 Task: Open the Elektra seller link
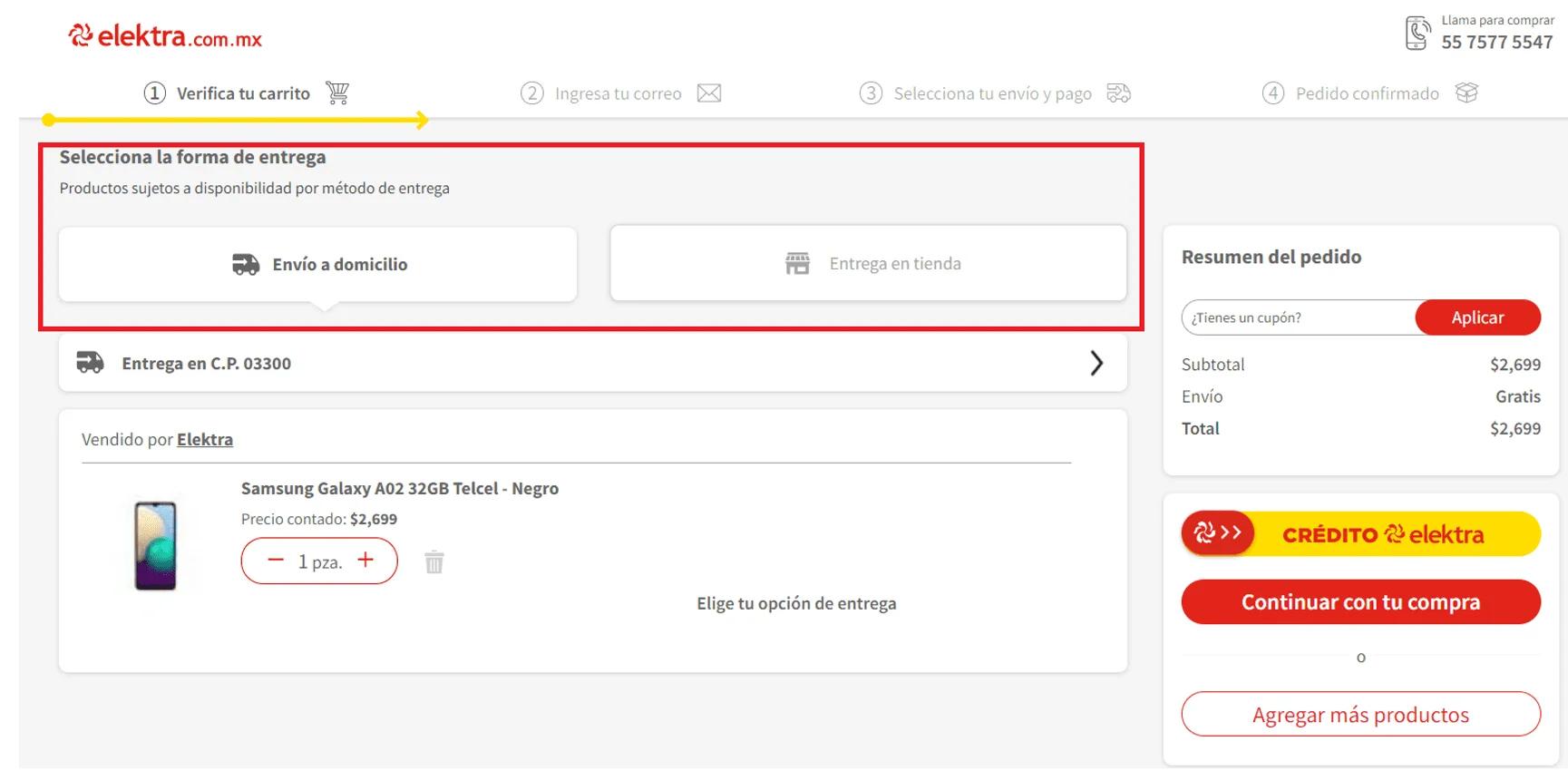coord(205,440)
